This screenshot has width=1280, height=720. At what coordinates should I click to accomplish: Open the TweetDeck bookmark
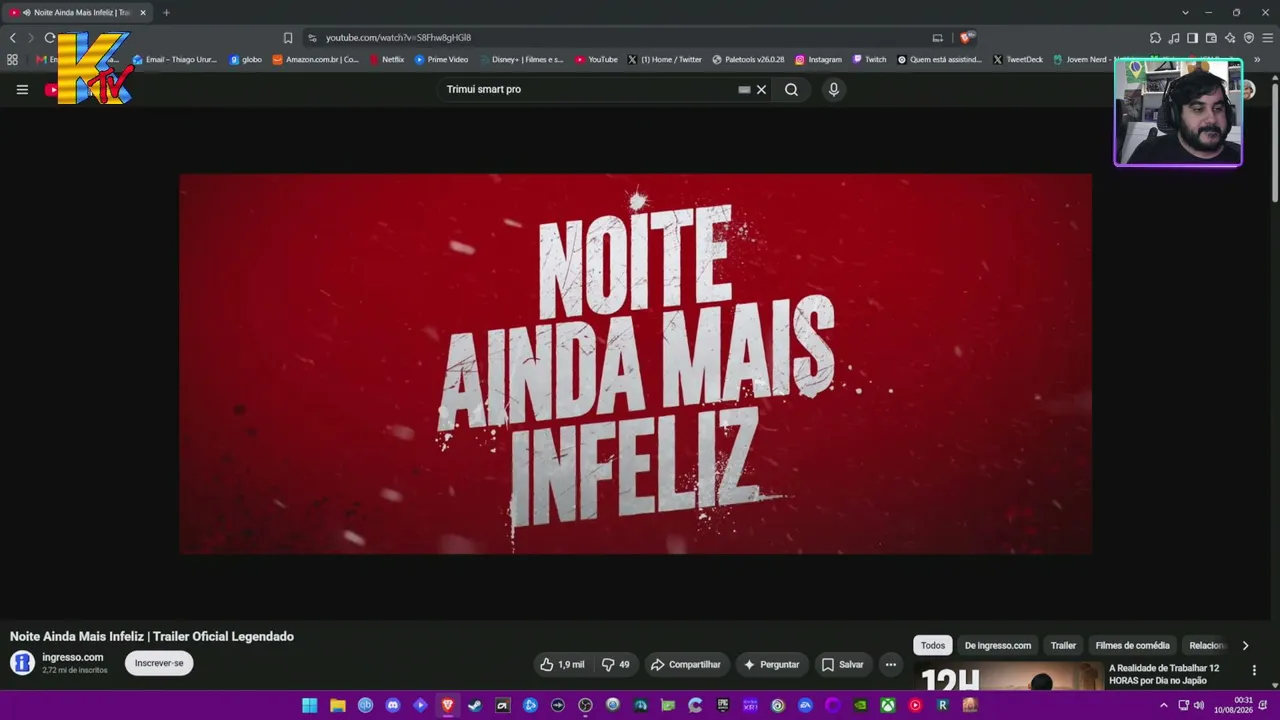pyautogui.click(x=1018, y=59)
